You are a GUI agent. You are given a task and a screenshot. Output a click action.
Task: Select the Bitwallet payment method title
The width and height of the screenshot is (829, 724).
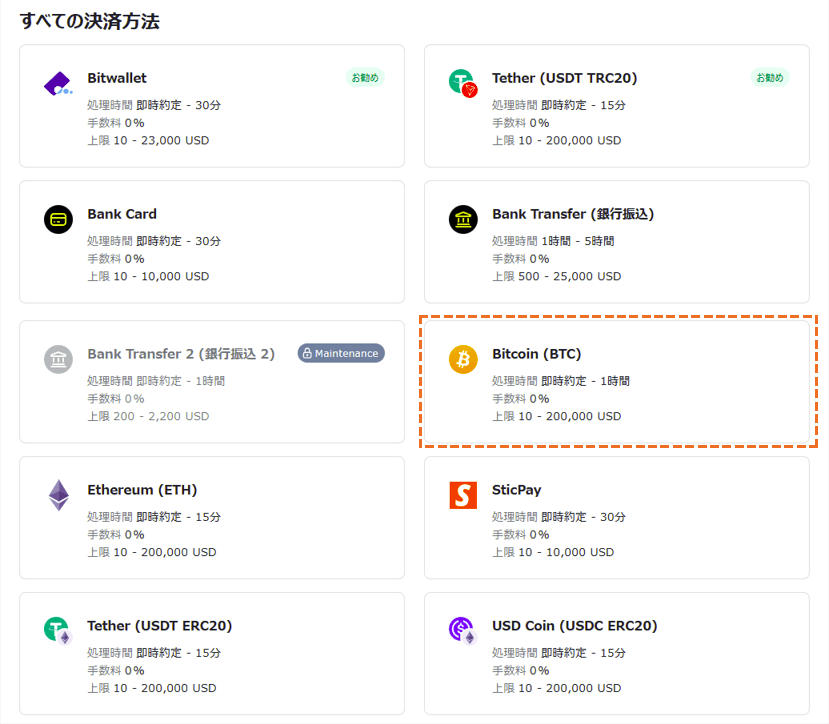point(117,78)
